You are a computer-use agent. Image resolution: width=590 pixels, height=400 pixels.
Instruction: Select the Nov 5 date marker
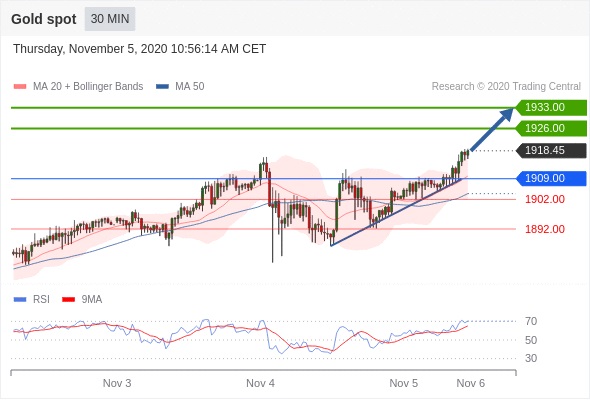pyautogui.click(x=404, y=383)
